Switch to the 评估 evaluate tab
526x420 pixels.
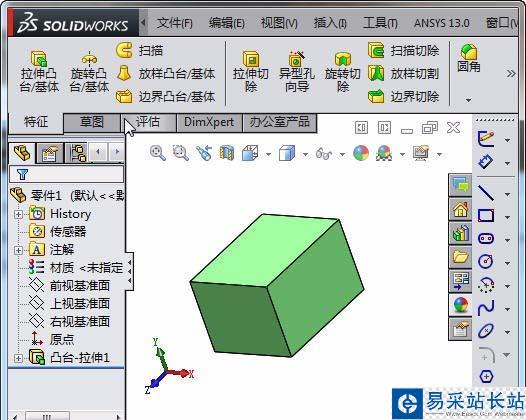pos(148,122)
